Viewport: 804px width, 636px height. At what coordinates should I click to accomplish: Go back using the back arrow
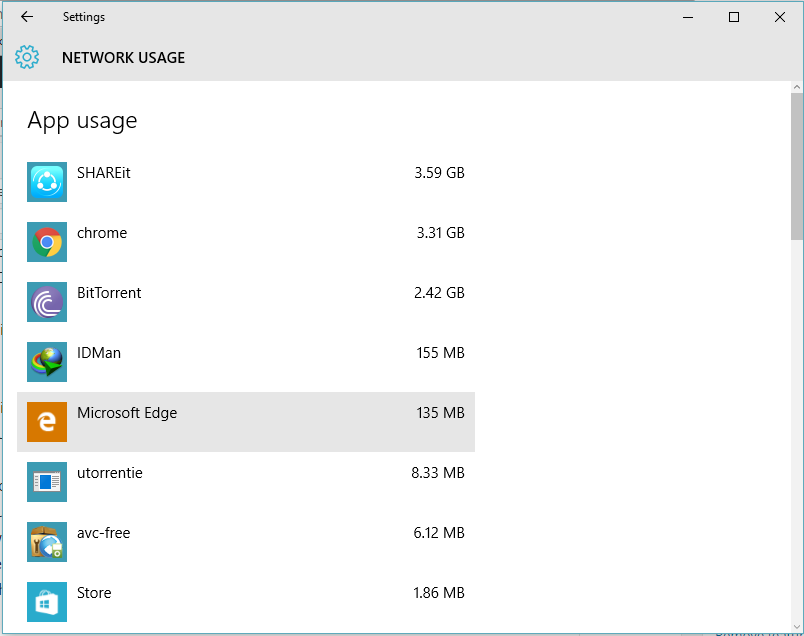click(27, 17)
